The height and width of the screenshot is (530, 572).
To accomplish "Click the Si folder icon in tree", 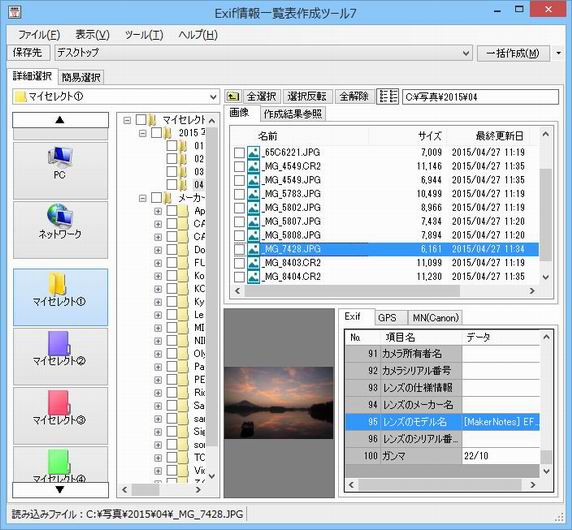I will [x=183, y=432].
